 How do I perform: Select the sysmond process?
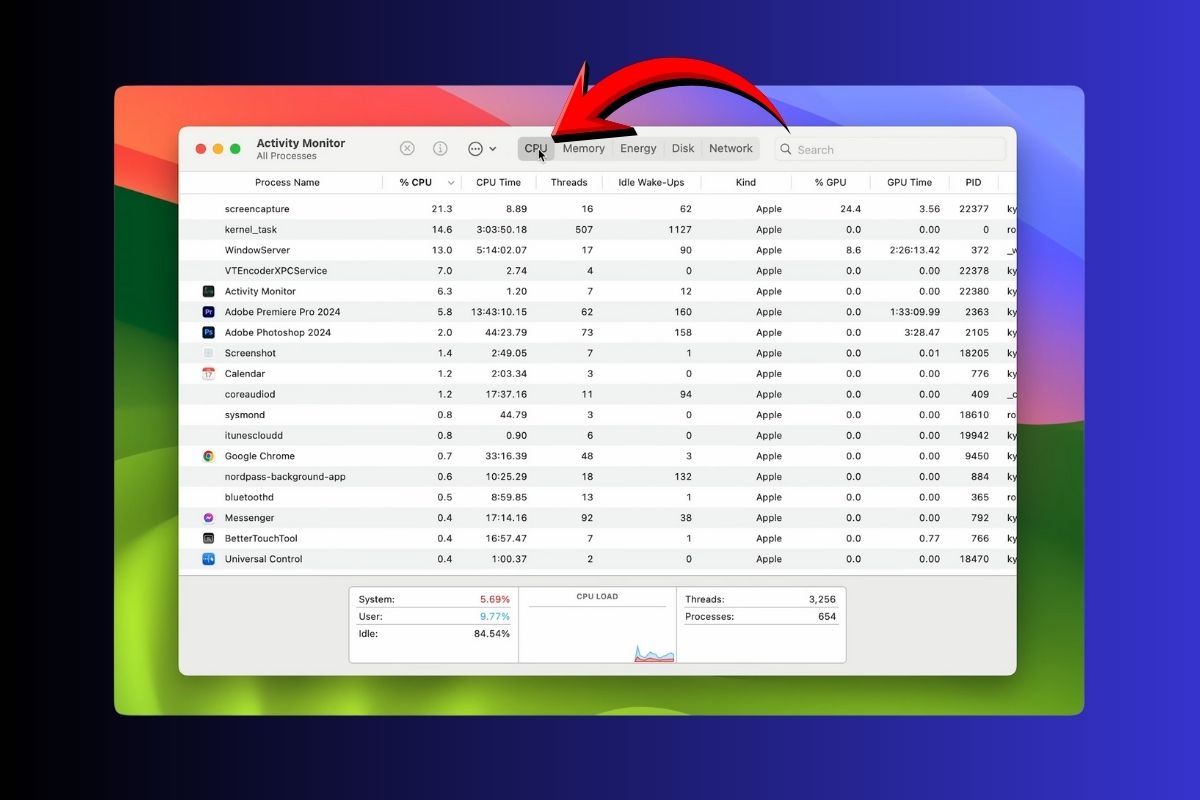point(245,415)
